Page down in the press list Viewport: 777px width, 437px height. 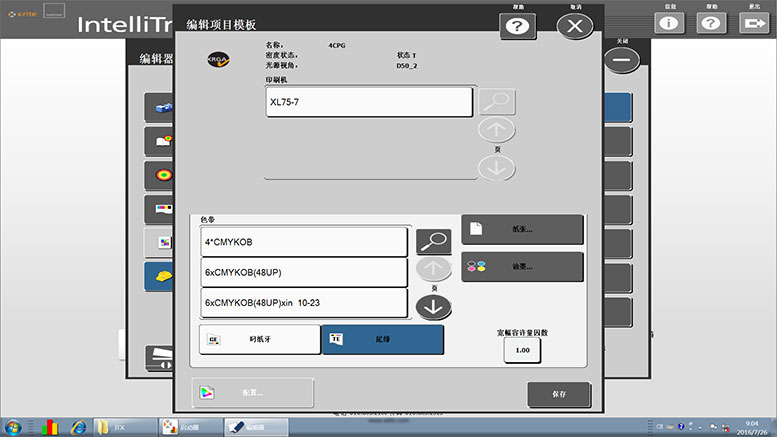coord(497,168)
